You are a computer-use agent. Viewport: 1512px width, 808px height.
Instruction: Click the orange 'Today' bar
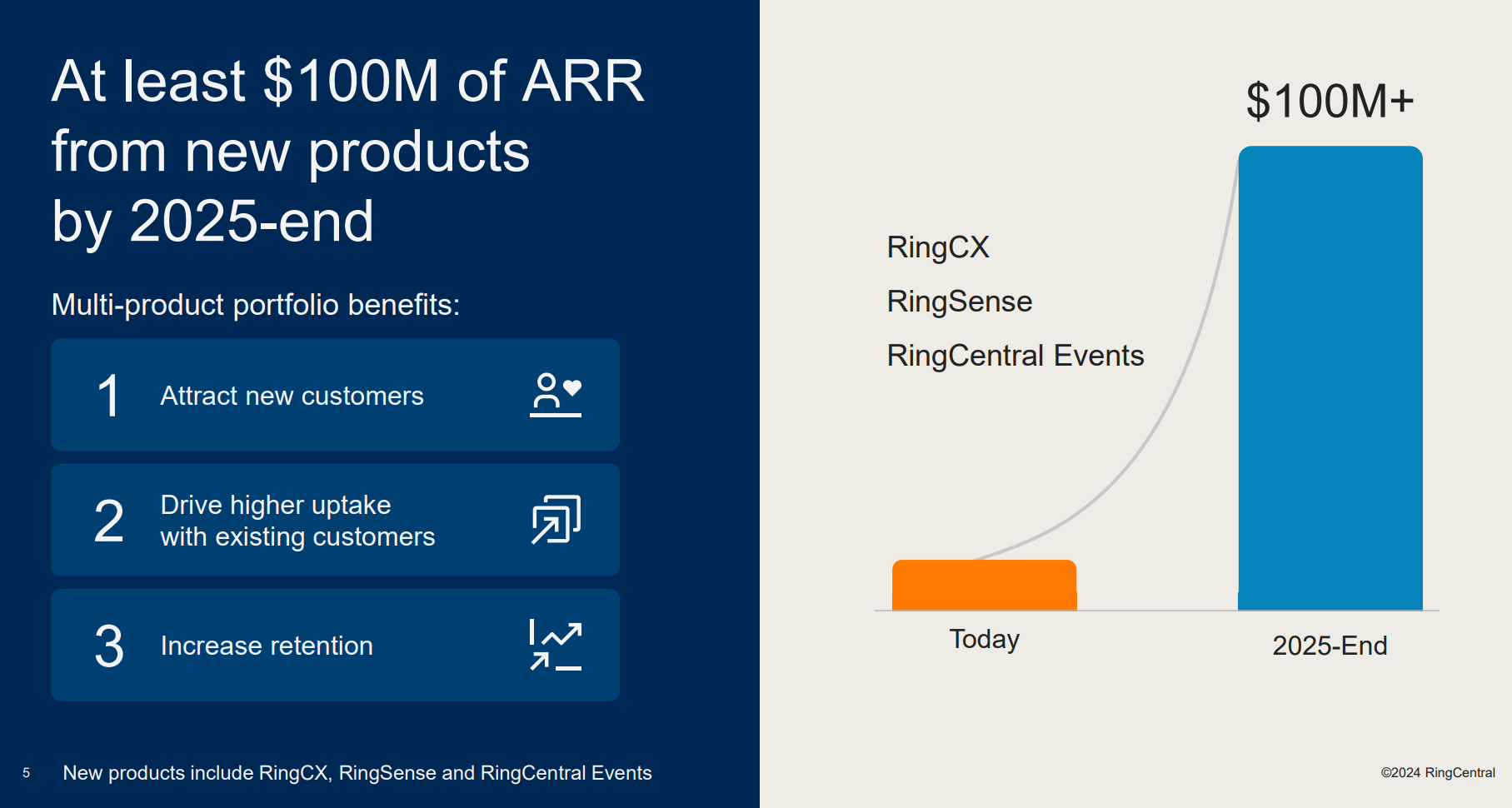coord(984,585)
